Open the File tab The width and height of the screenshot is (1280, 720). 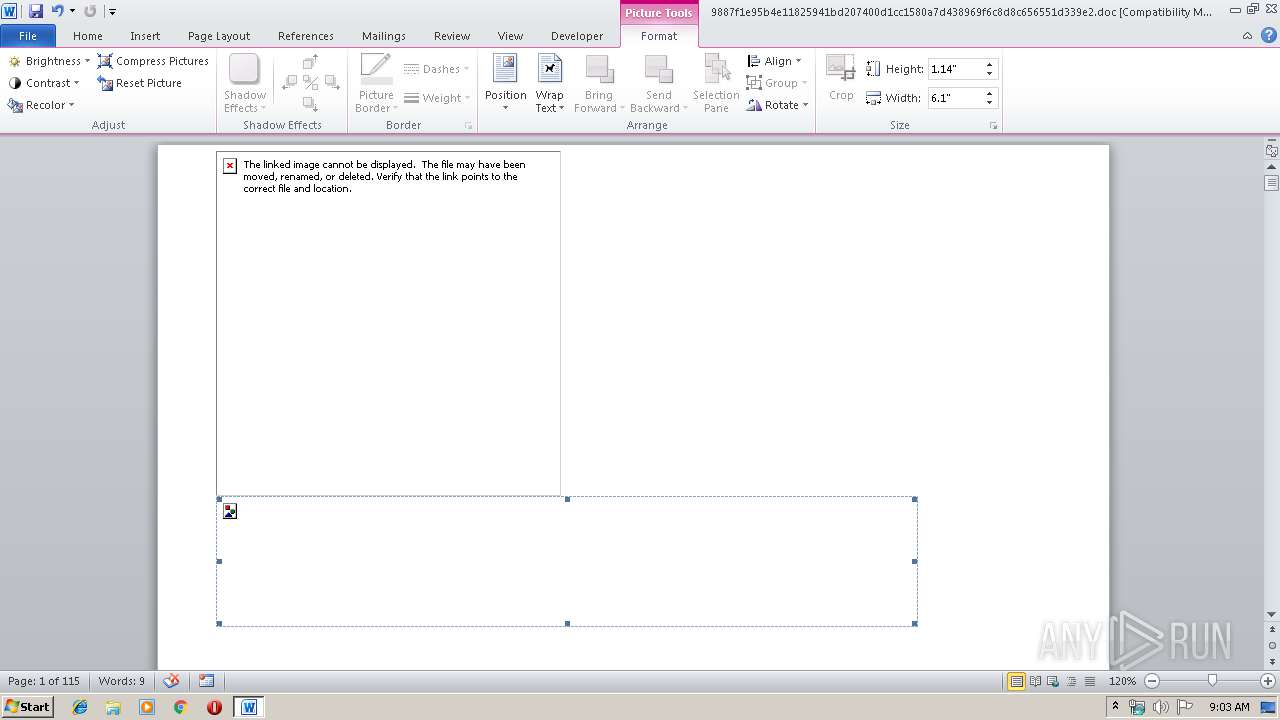(28, 36)
